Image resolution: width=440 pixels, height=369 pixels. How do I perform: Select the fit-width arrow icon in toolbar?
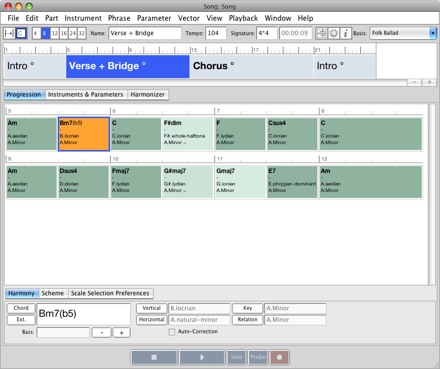click(9, 33)
